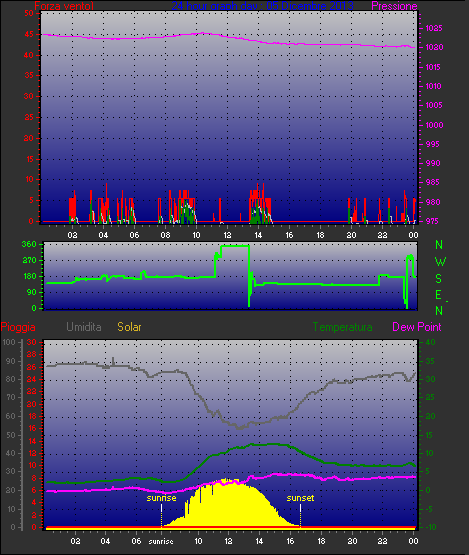The width and height of the screenshot is (469, 555).
Task: Click the 360 degree wind direction tick
Action: pyautogui.click(x=29, y=244)
